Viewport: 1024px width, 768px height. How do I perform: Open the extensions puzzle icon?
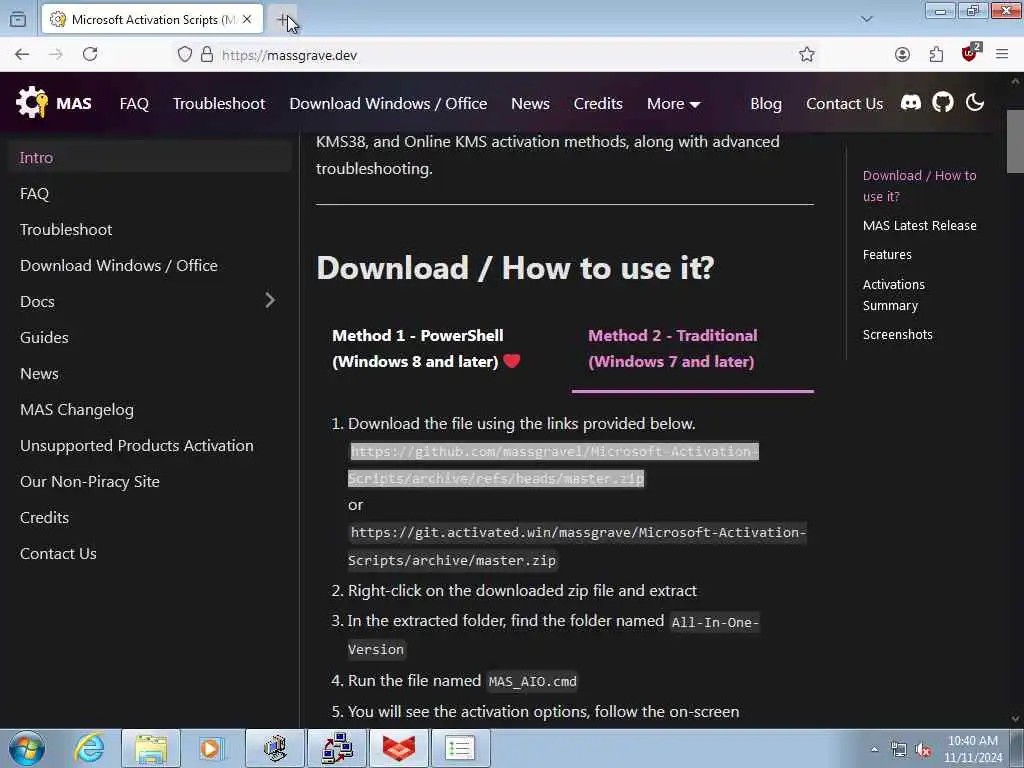click(x=936, y=55)
